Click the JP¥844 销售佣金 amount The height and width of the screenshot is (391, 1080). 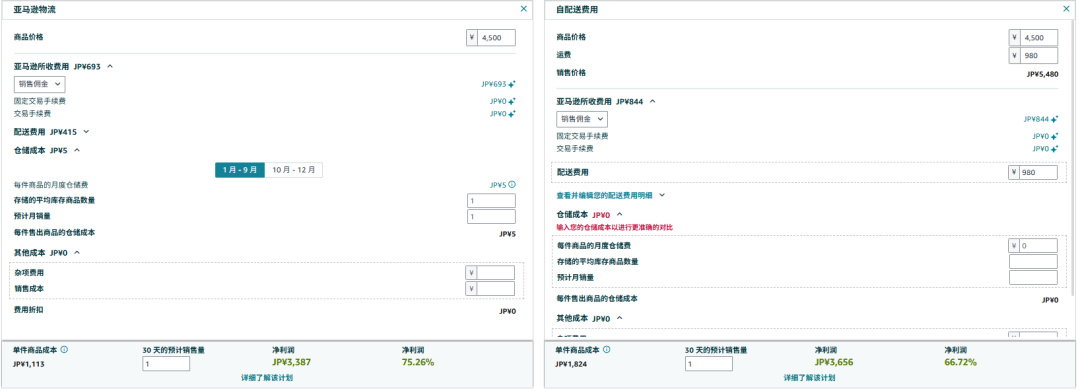pos(1036,119)
